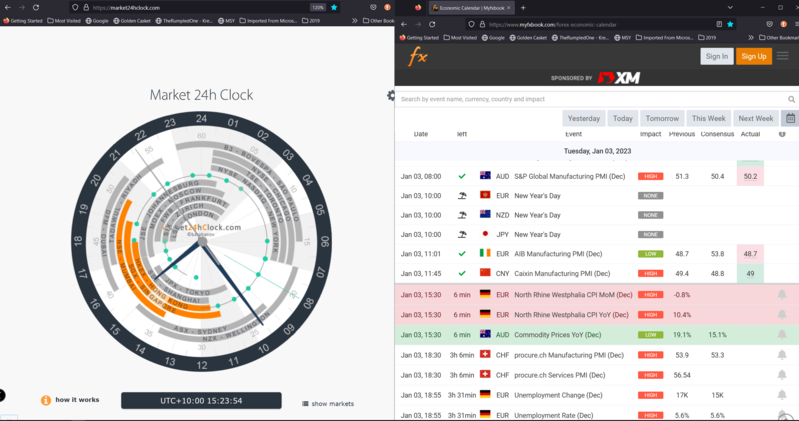
Task: Open Most Visited bookmark folder in left window
Action: point(64,21)
